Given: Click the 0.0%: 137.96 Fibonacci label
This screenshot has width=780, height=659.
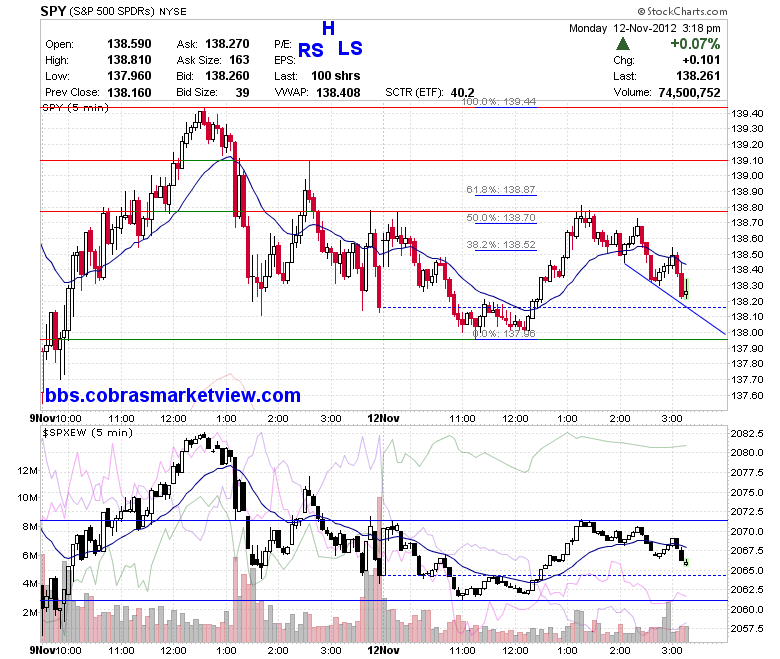Looking at the screenshot, I should coord(504,333).
